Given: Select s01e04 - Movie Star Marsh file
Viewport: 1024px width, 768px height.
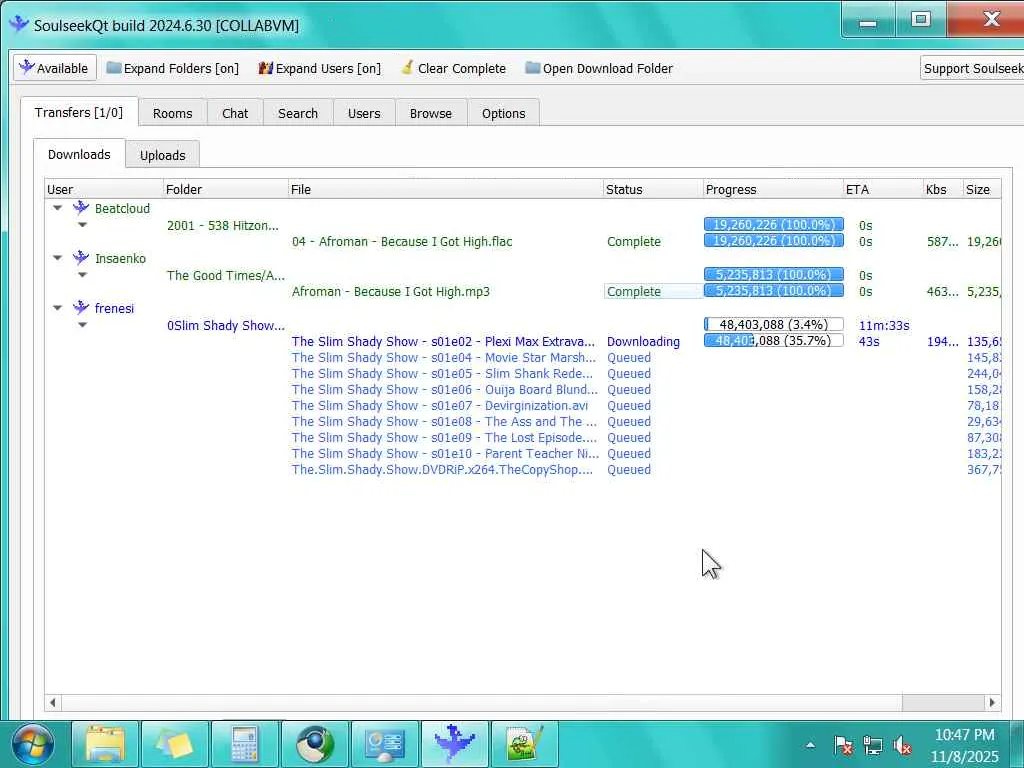Looking at the screenshot, I should [x=444, y=357].
